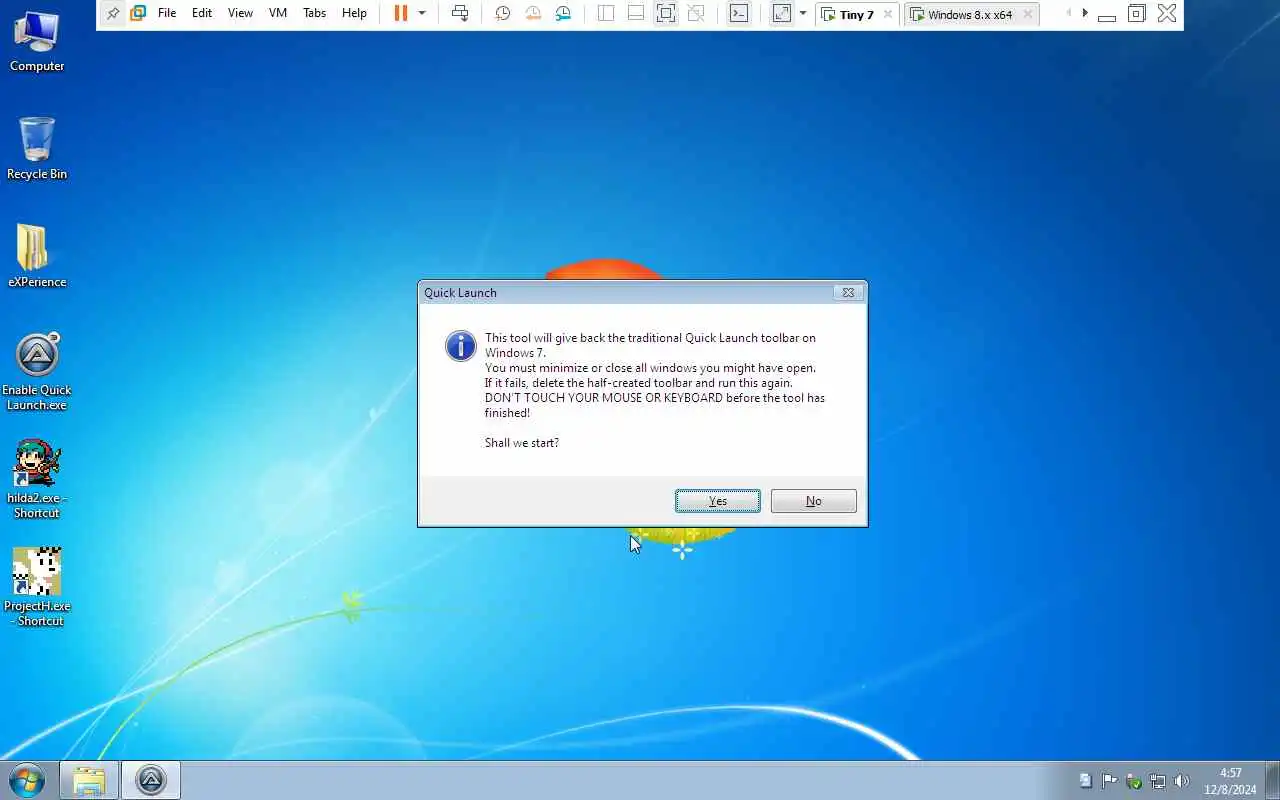1280x800 pixels.
Task: Click Send Ctrl+Alt+Del toolbar icon
Action: pos(460,13)
